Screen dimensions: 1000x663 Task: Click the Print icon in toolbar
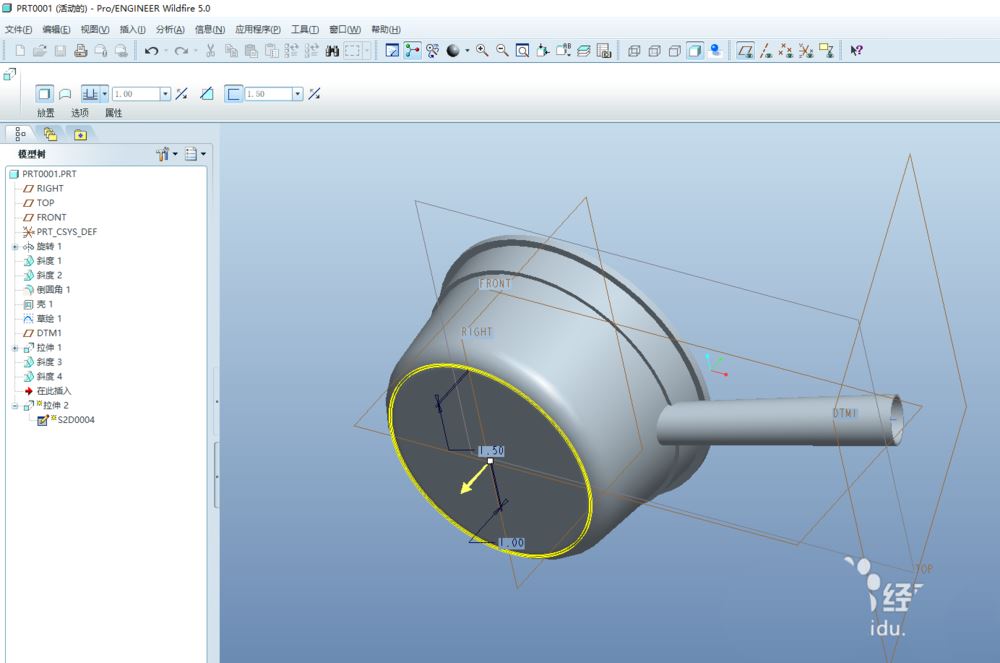pos(81,50)
